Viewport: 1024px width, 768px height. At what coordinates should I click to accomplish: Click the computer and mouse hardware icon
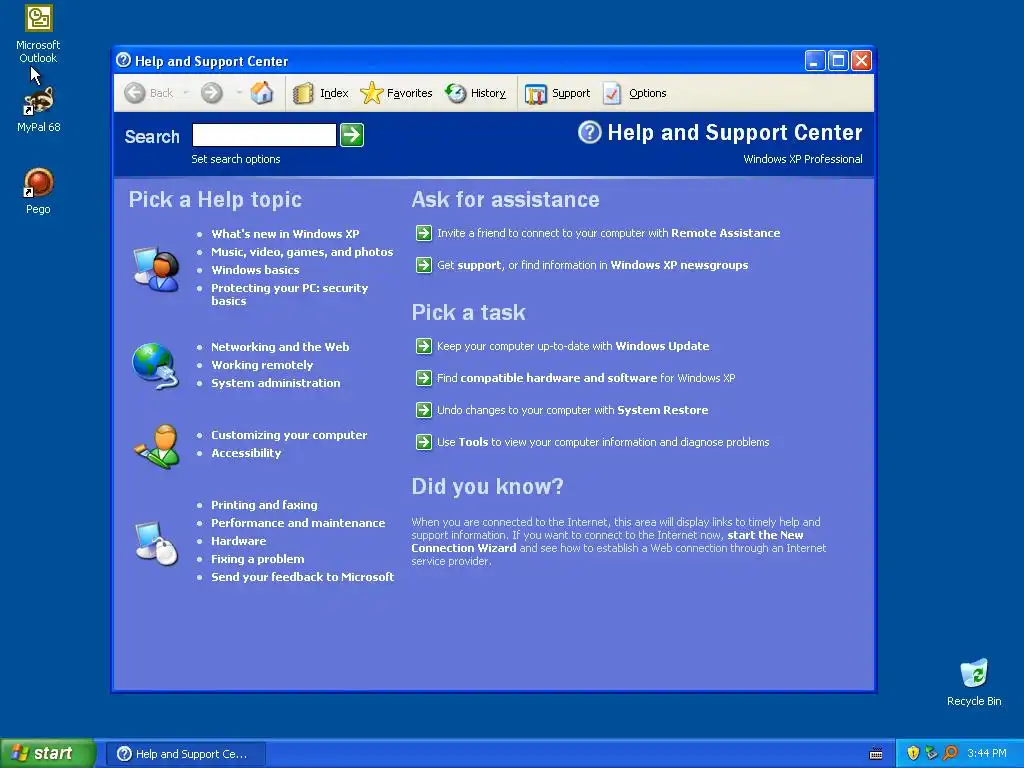pyautogui.click(x=156, y=543)
